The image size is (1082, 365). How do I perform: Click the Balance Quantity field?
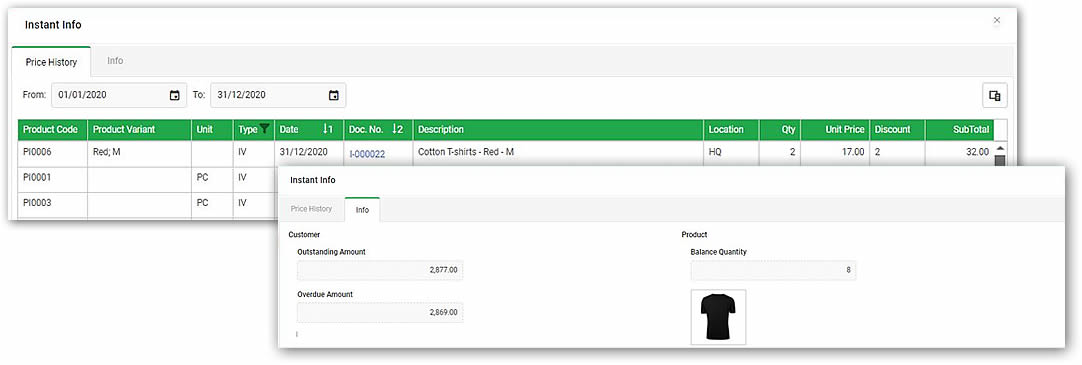click(774, 270)
